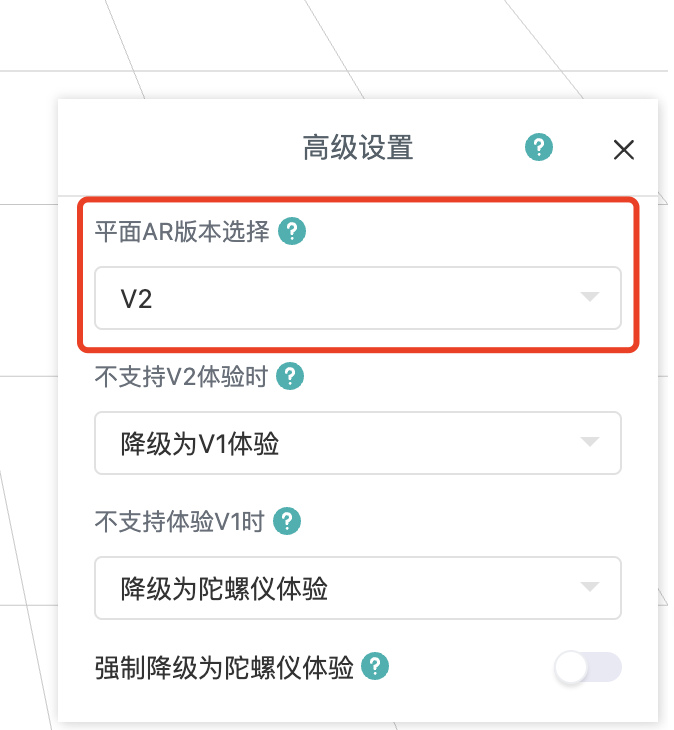
Task: Open the 降级为陀螺仪体验 dropdown
Action: pos(357,588)
